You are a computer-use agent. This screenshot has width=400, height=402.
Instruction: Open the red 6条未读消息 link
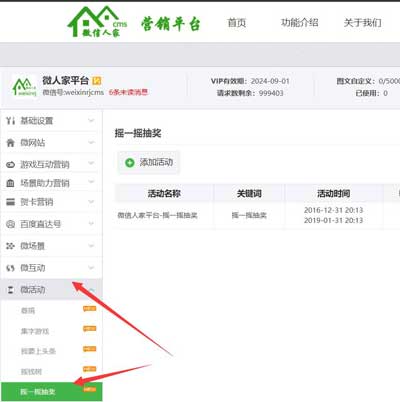coord(128,92)
